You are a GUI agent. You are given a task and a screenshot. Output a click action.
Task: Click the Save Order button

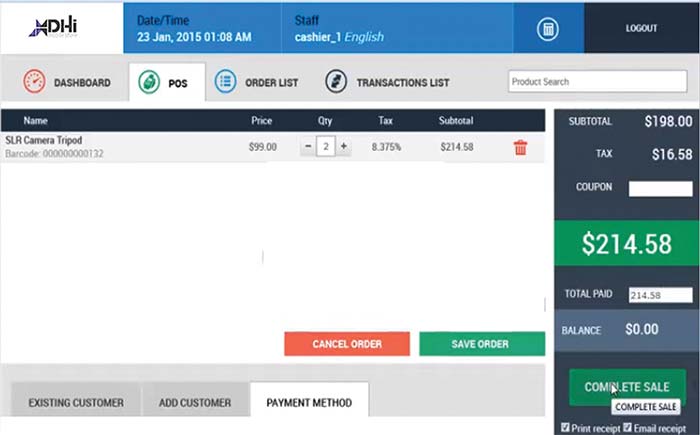(x=482, y=344)
